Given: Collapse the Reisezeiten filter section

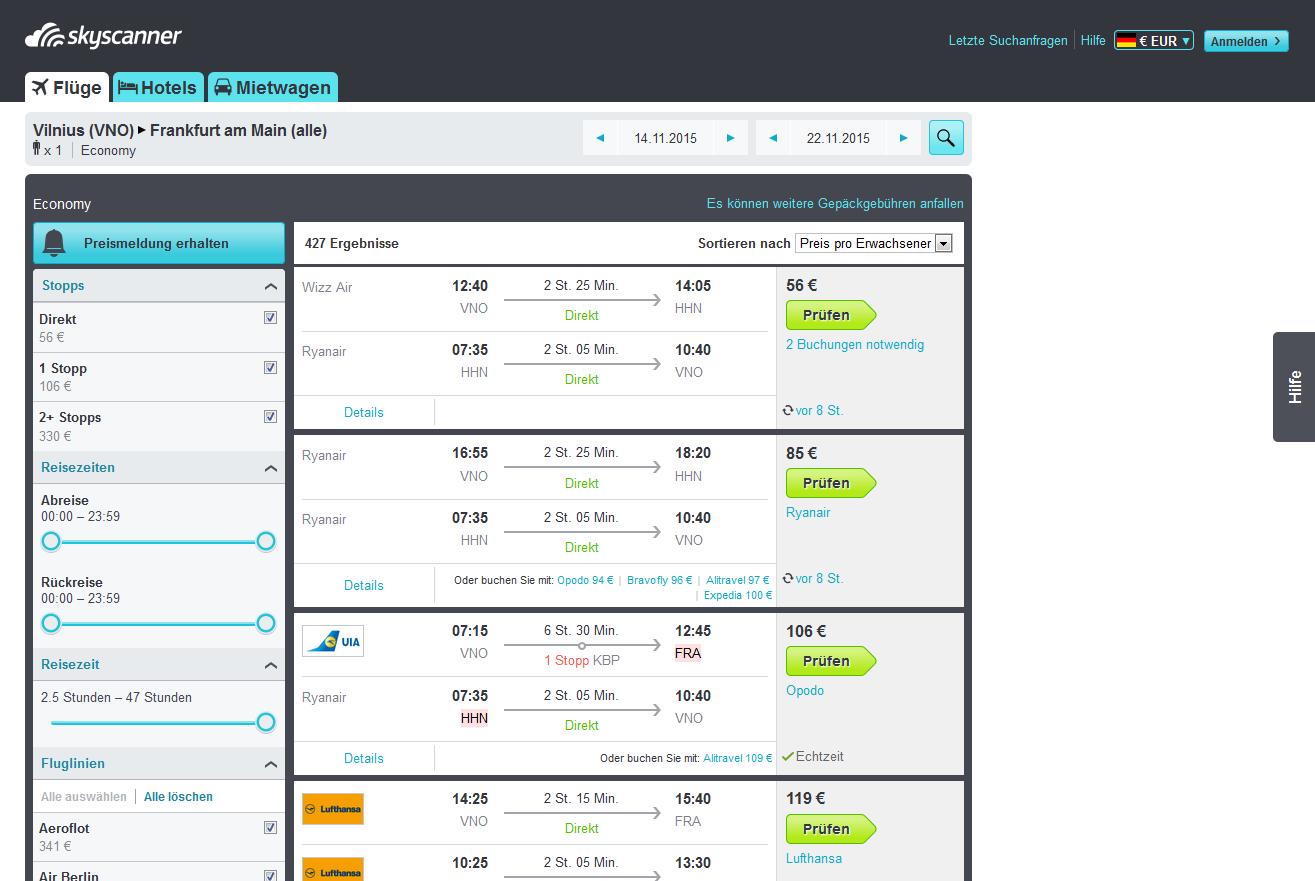Looking at the screenshot, I should pyautogui.click(x=270, y=468).
